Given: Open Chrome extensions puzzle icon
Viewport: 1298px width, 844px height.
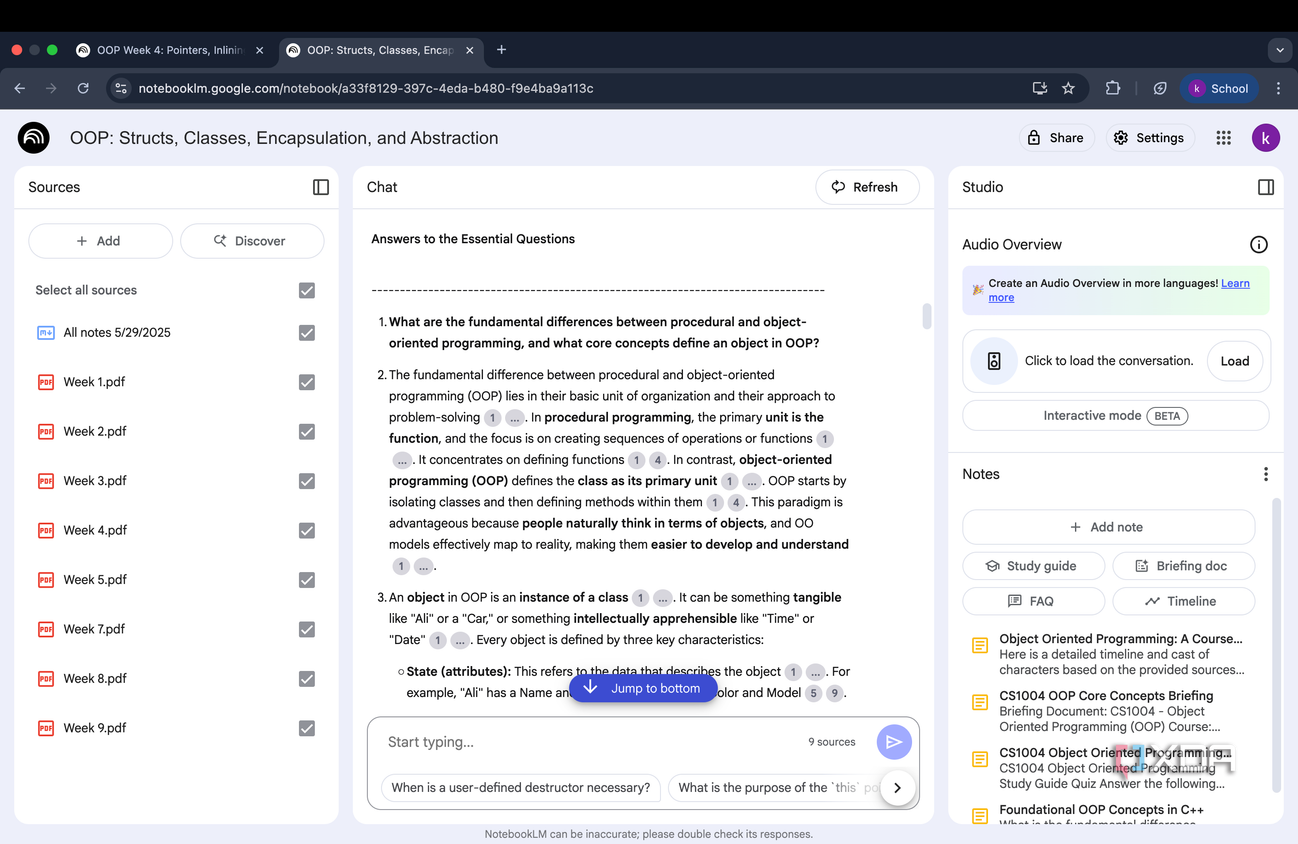Looking at the screenshot, I should click(x=1113, y=88).
